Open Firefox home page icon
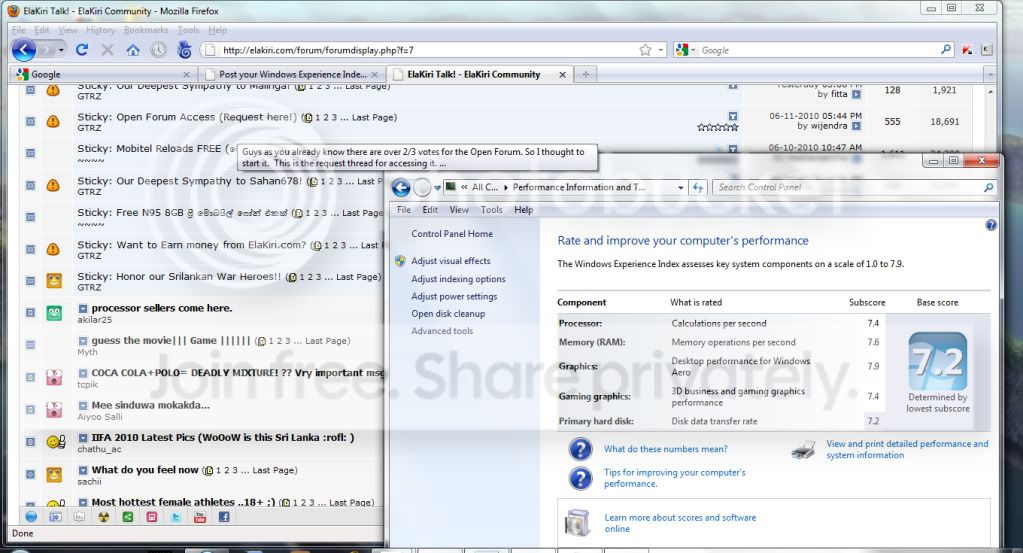Viewport: 1023px width, 553px height. [x=133, y=50]
